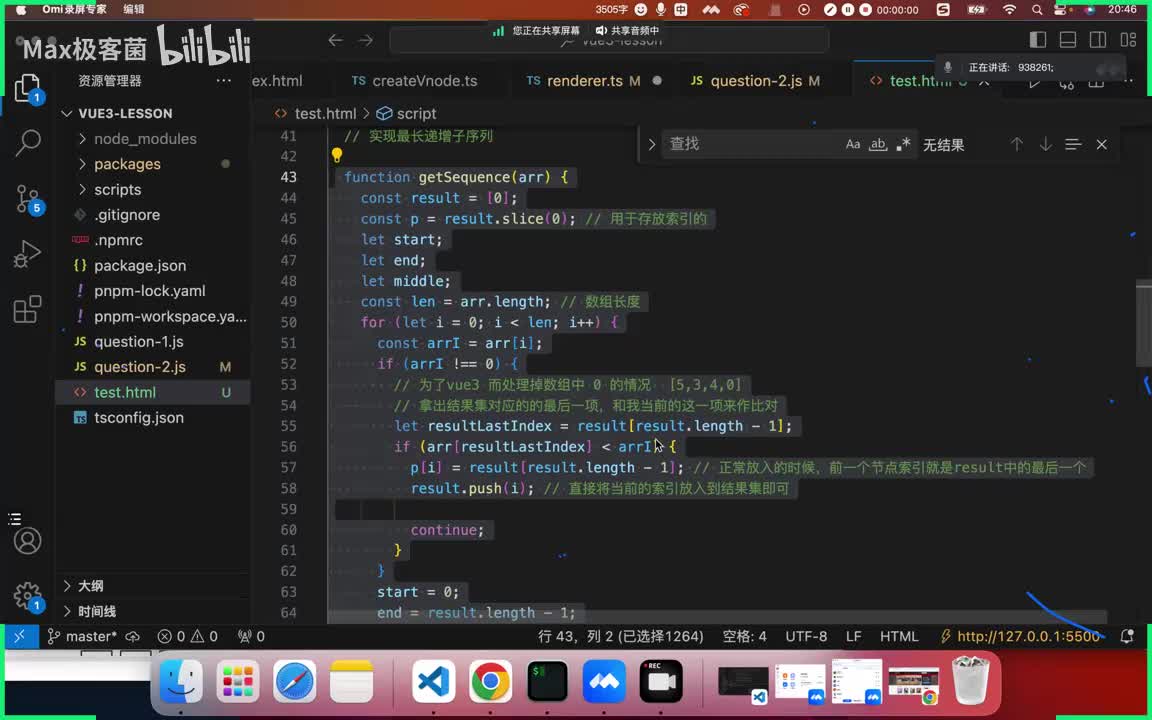This screenshot has width=1152, height=720.
Task: Expand the node_modules folder
Action: coord(145,139)
